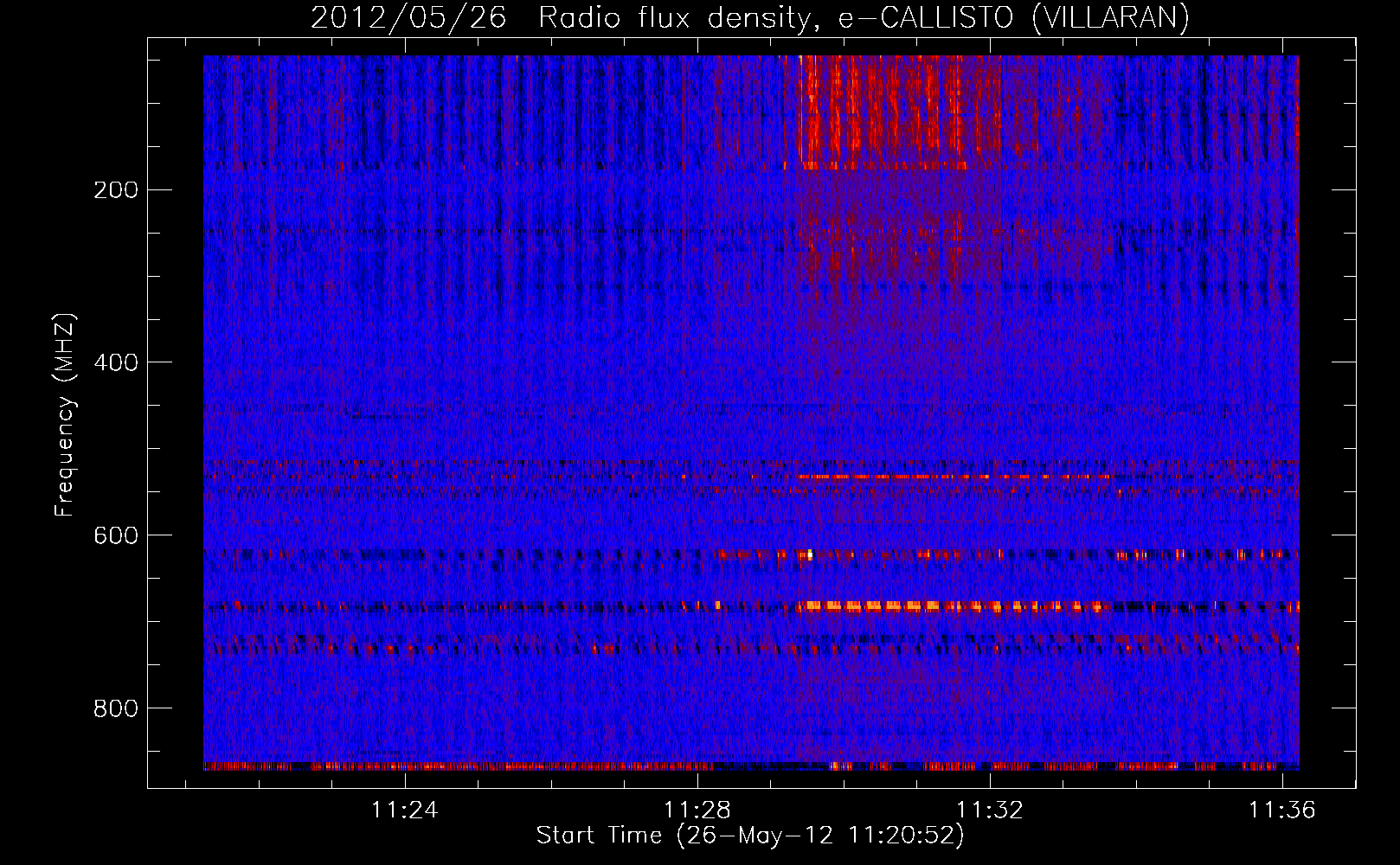Click the plot title date 2012/05/26

[408, 17]
